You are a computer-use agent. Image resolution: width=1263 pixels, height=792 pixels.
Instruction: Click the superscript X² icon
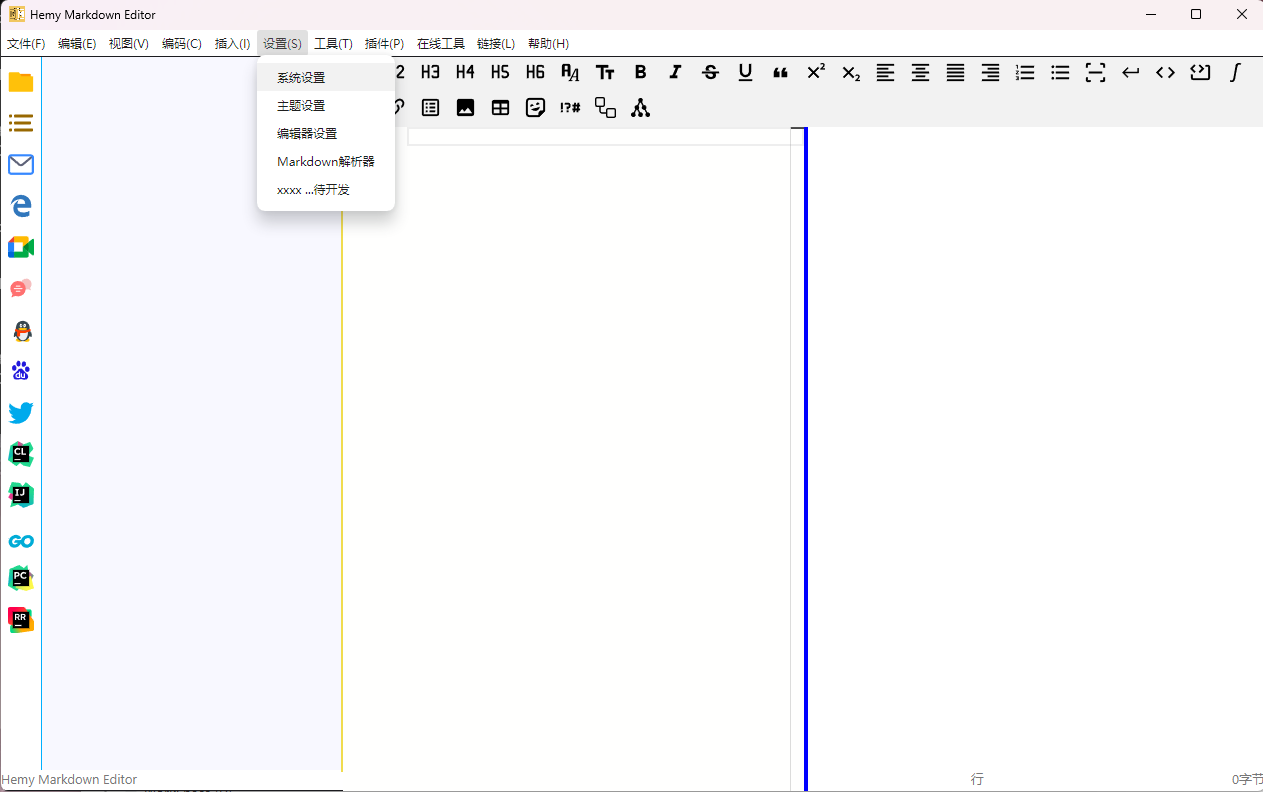(x=816, y=72)
